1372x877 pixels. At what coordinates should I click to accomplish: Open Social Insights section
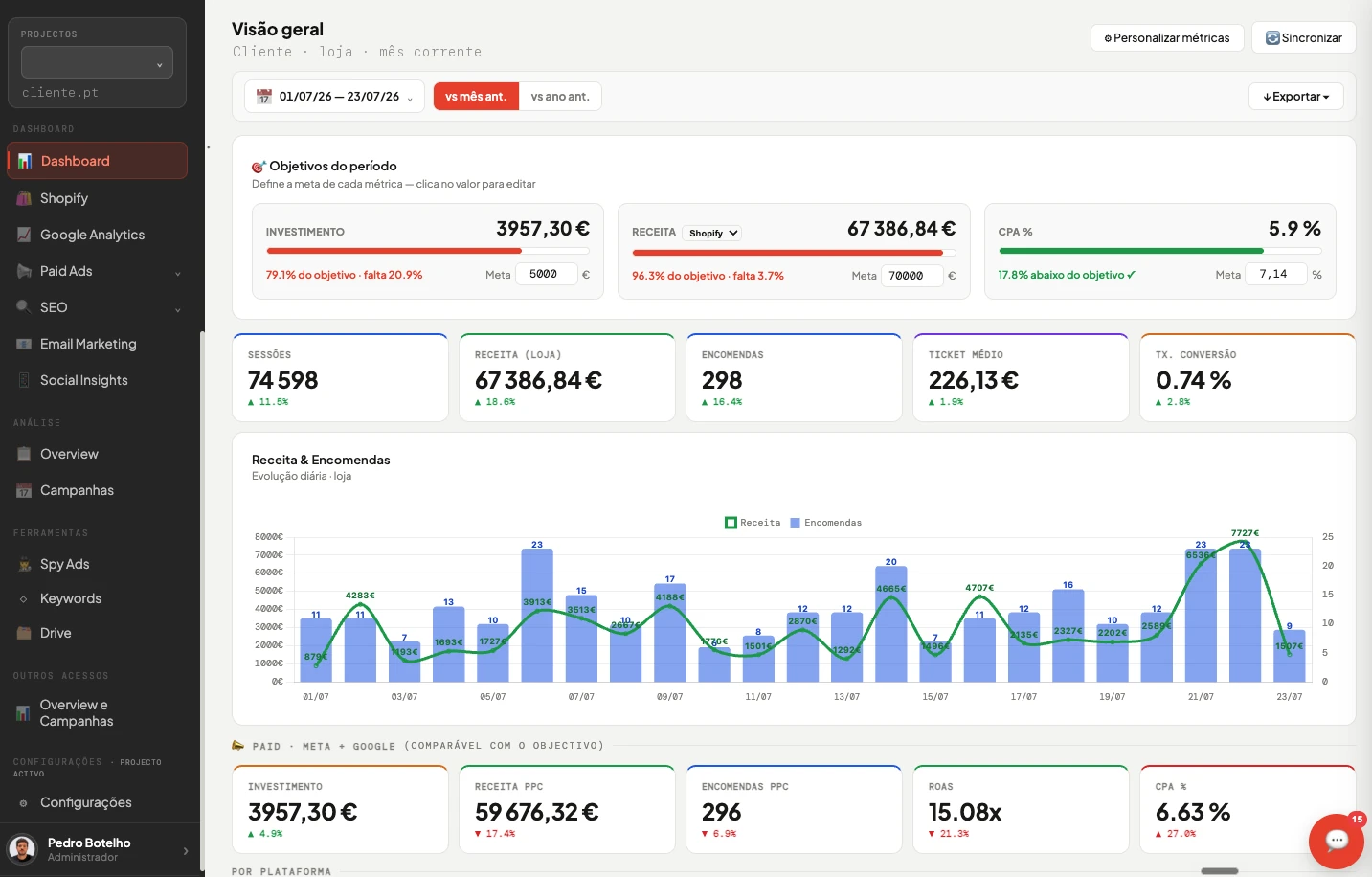[97, 380]
